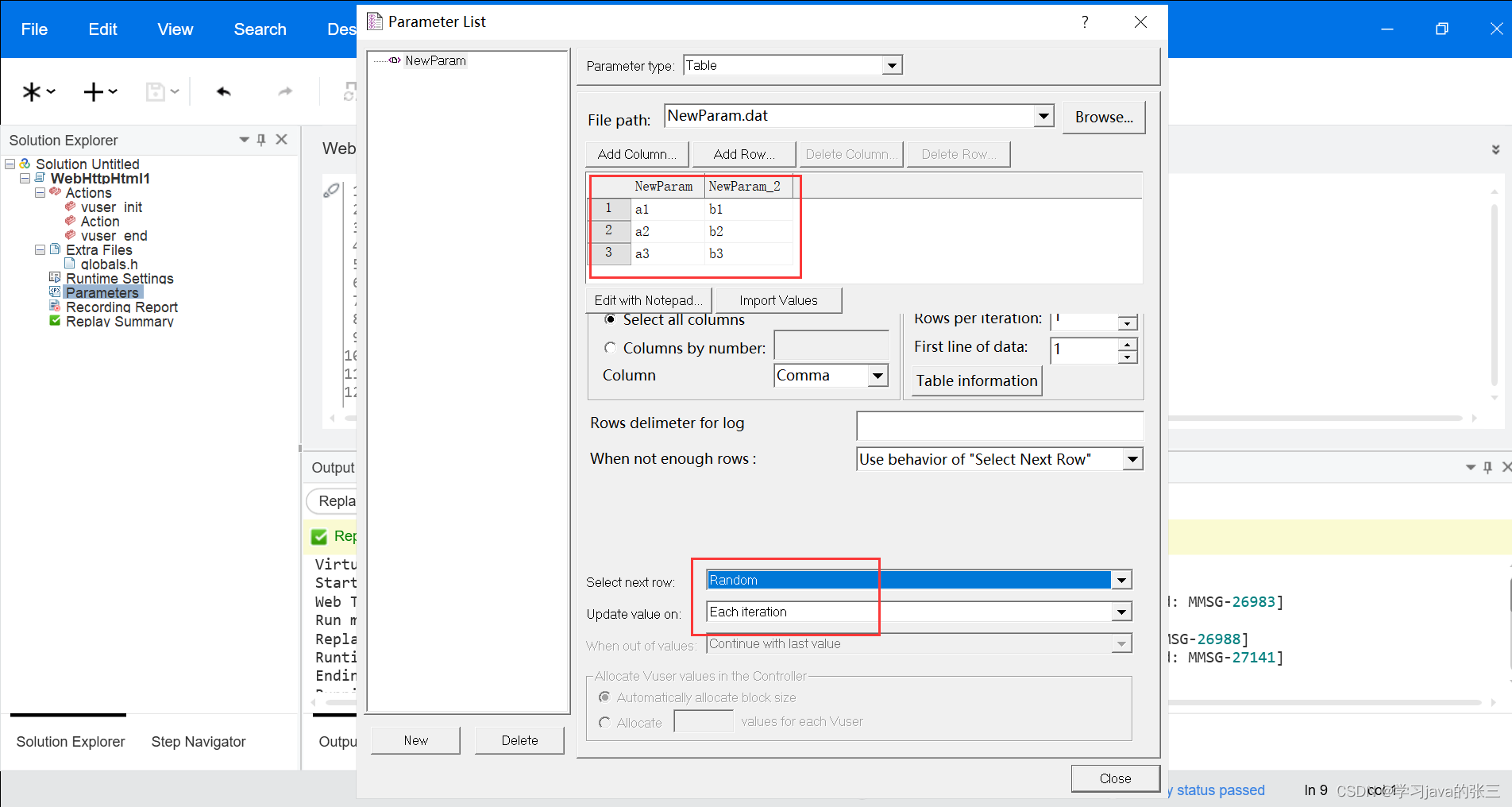Enable 'Allocate values for each Vuser' option
The image size is (1512, 807).
point(605,722)
